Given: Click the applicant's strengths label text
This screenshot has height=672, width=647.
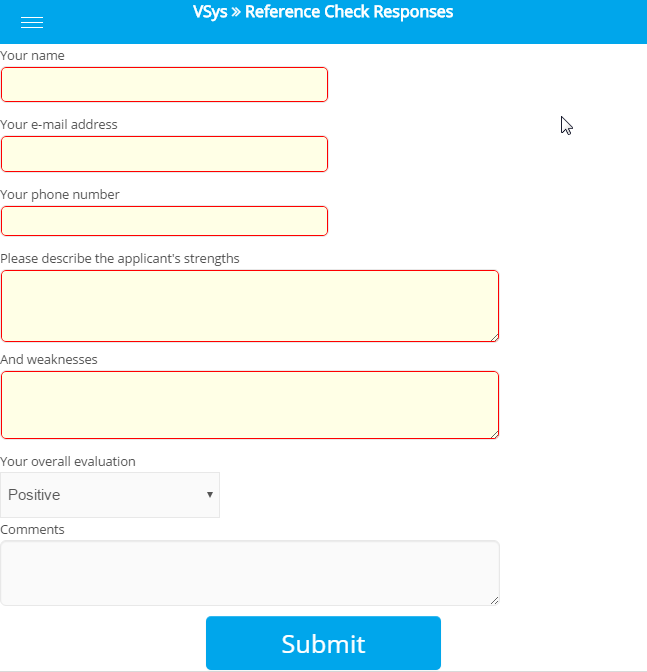Looking at the screenshot, I should tap(120, 259).
